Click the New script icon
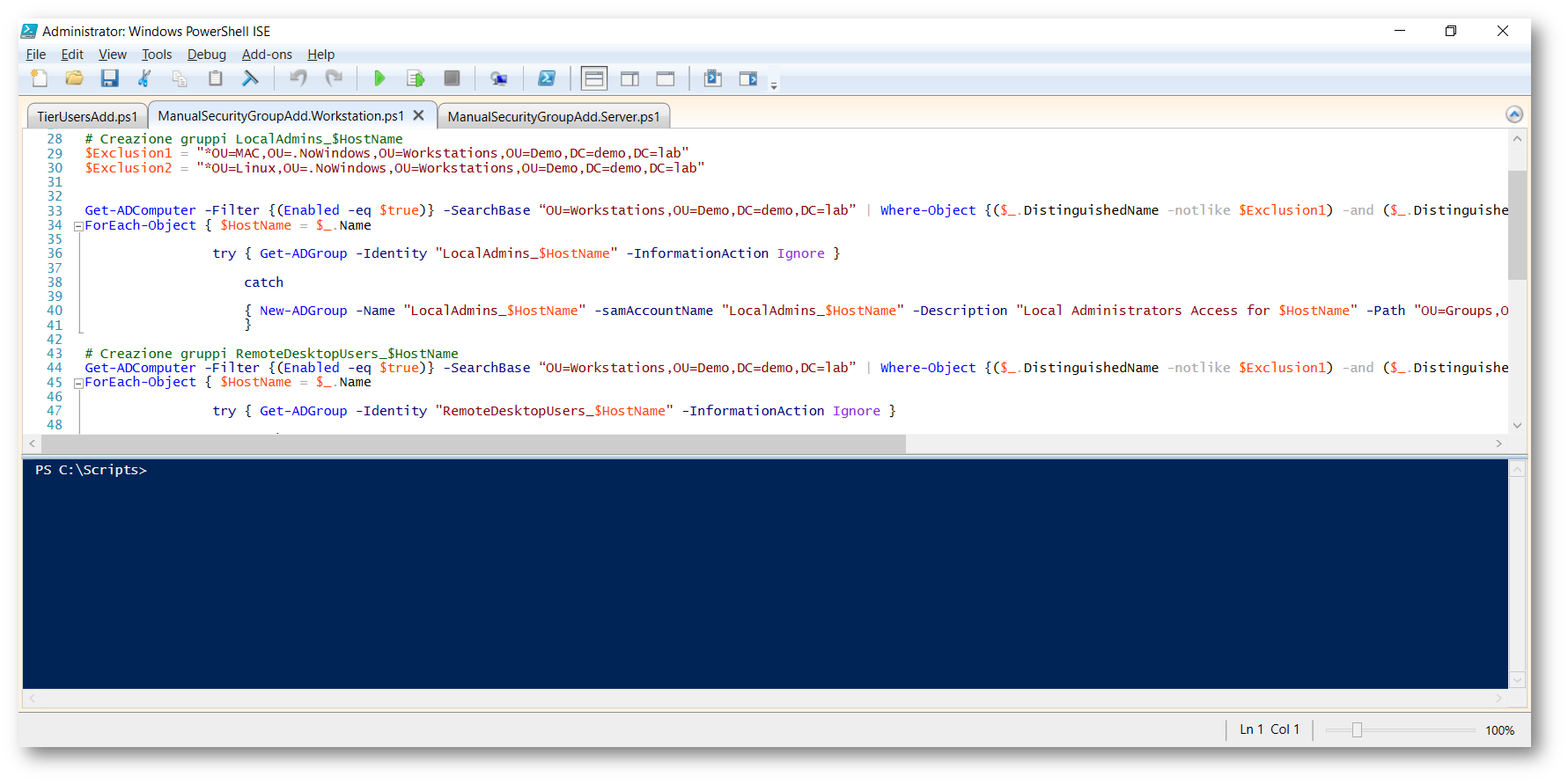Screen dimensions: 1568x784 point(40,79)
